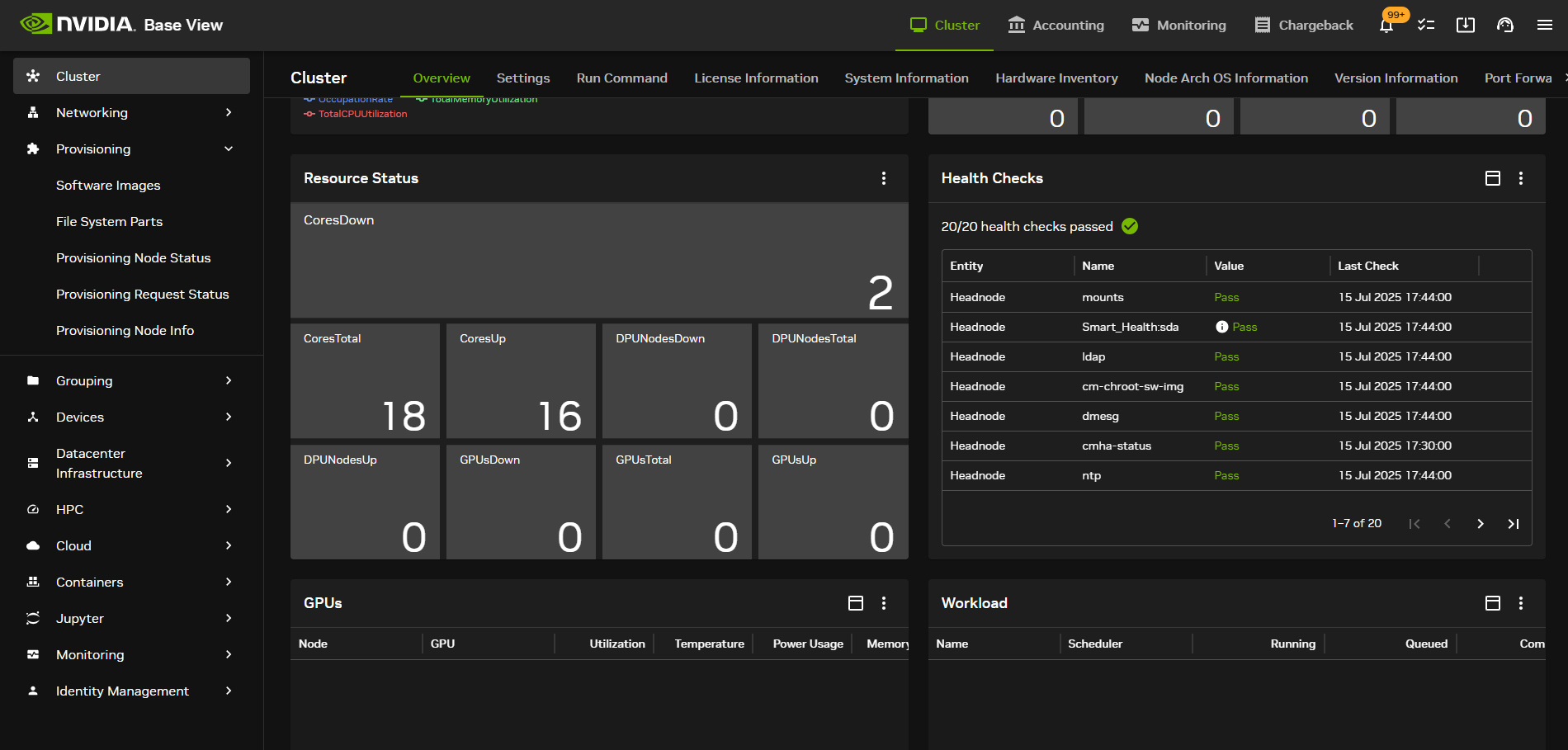
Task: View next page of Health Checks
Action: (1481, 523)
